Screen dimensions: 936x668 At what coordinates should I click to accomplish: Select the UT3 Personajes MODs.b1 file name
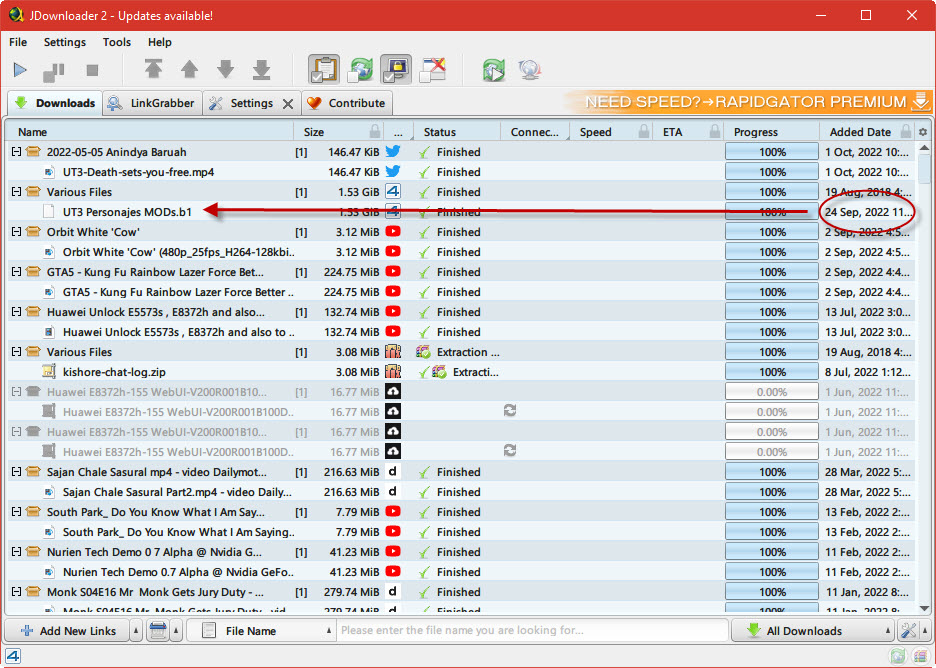point(127,212)
